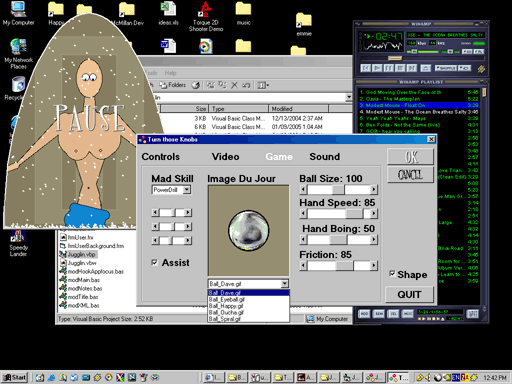
Task: Click Winamp seek position slider handle
Action: (x=395, y=58)
